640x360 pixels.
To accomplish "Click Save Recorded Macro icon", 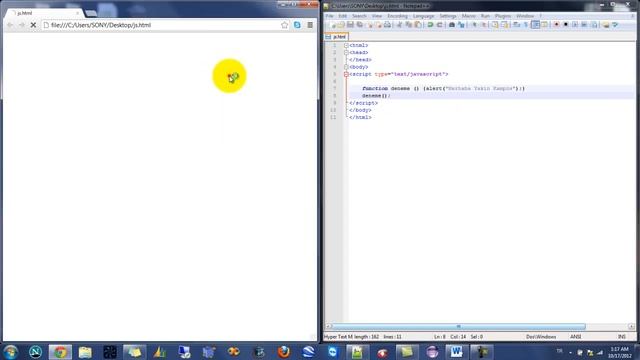I will [594, 25].
